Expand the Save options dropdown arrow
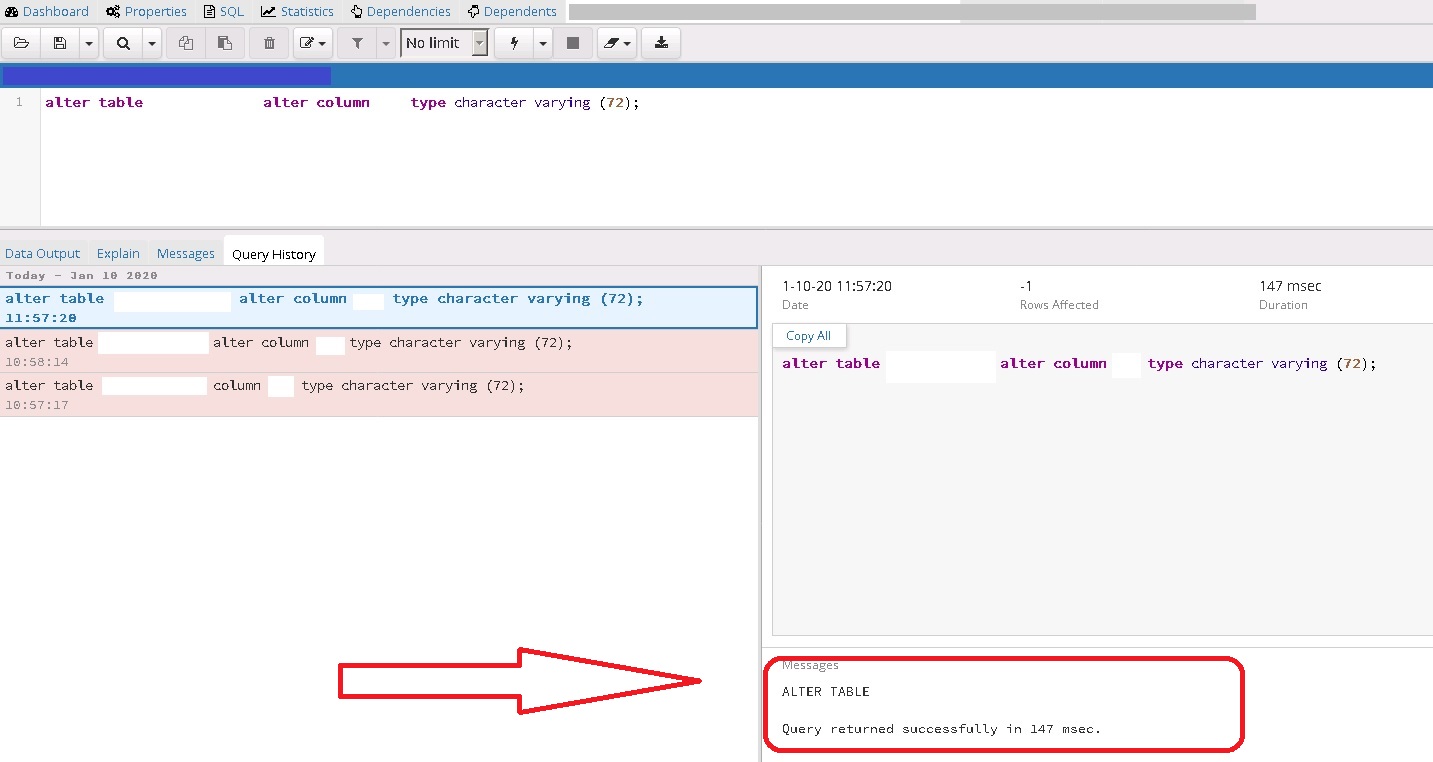Image resolution: width=1433 pixels, height=762 pixels. pyautogui.click(x=89, y=43)
